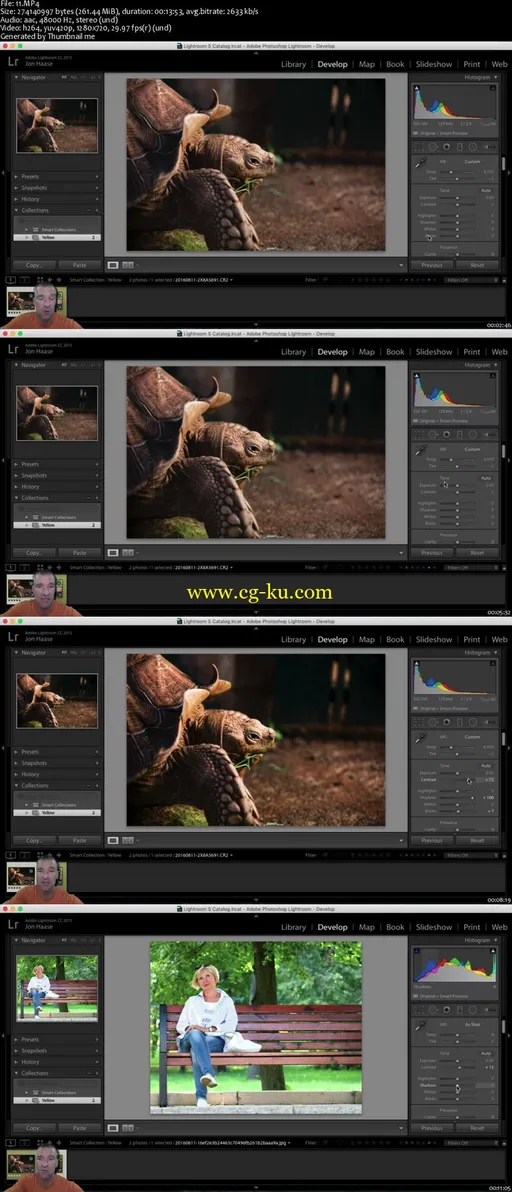This screenshot has height=1192, width=512.
Task: Click the Paste button in the 00:05:32 frame
Action: 79,553
